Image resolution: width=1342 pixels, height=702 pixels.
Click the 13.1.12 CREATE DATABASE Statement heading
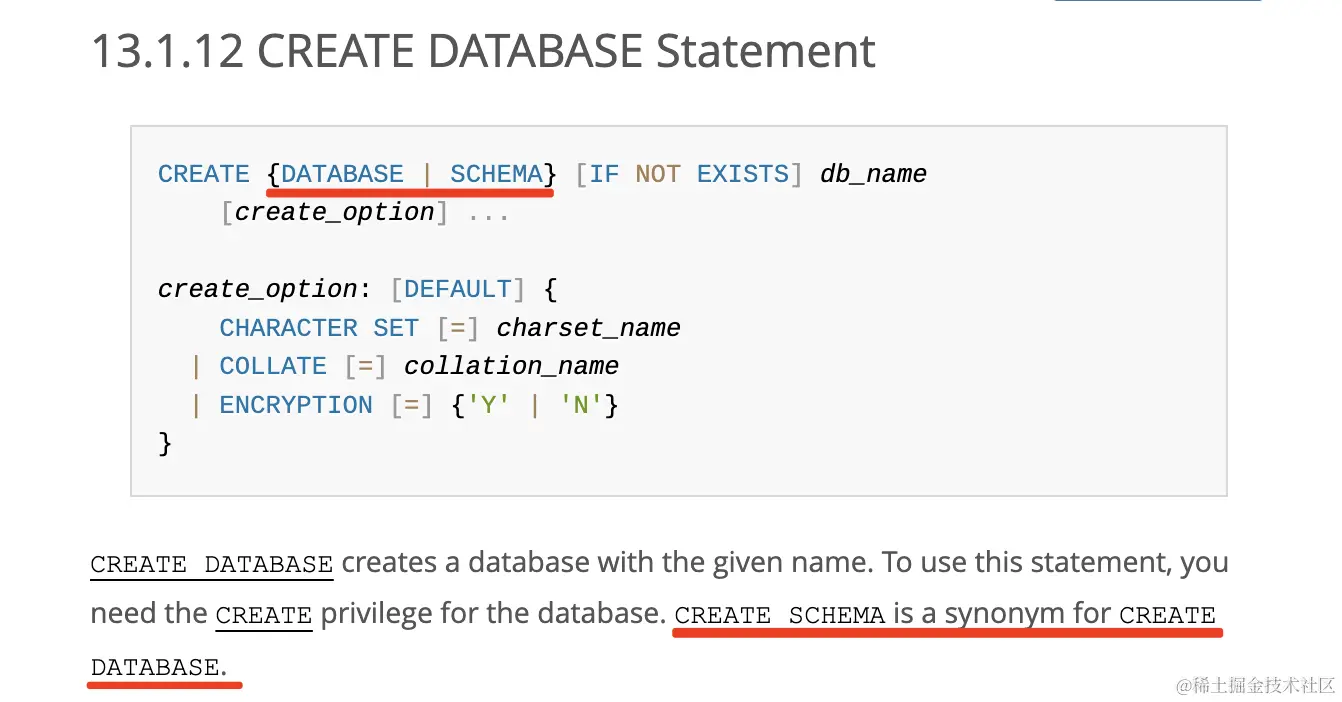tap(483, 52)
